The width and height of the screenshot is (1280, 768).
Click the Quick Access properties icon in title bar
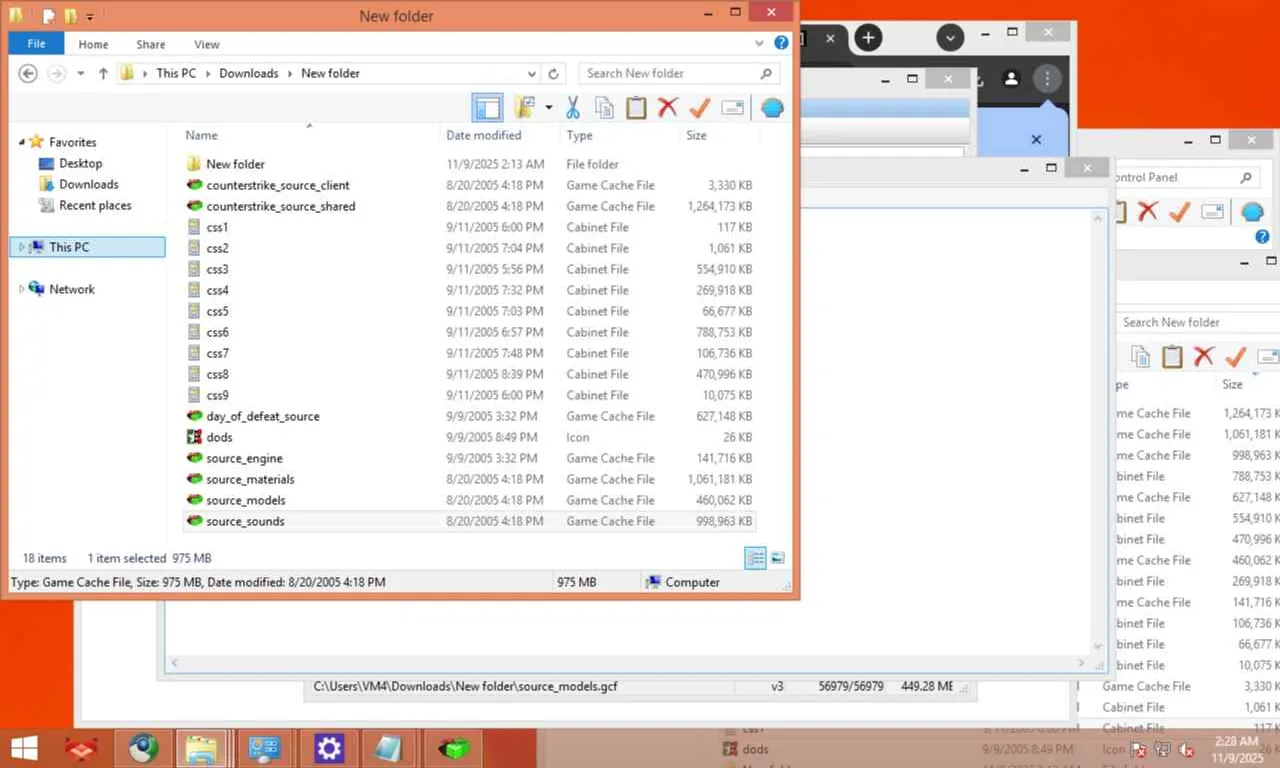49,16
